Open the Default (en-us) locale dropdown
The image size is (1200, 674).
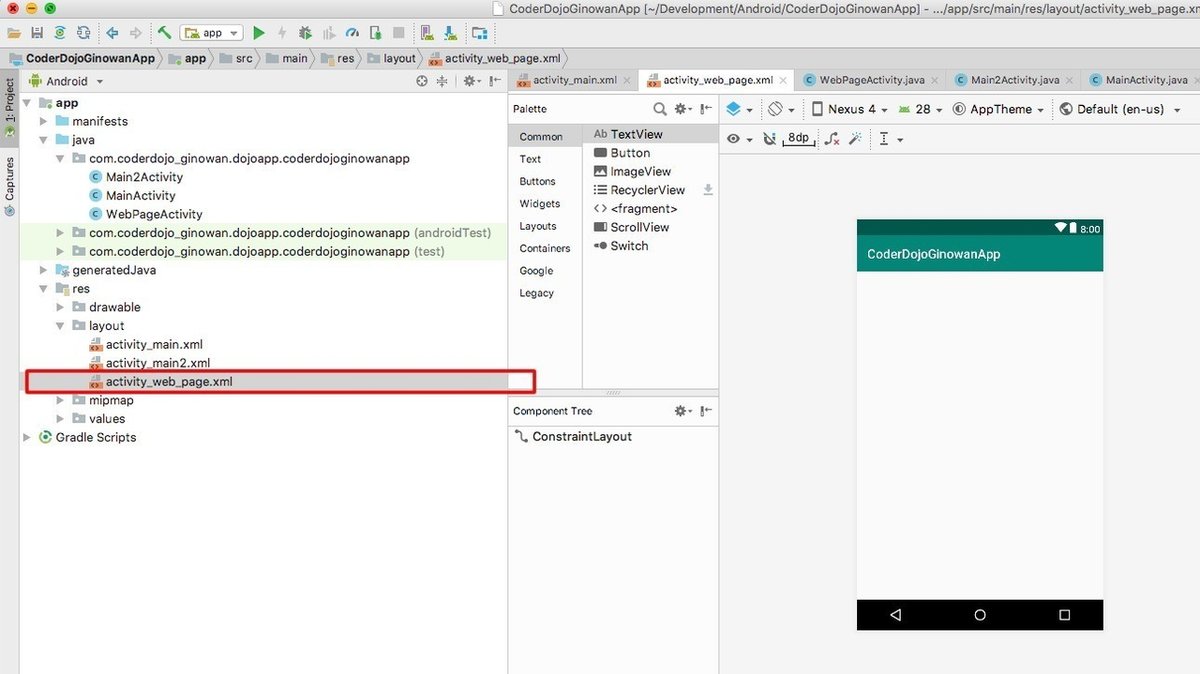(1120, 109)
